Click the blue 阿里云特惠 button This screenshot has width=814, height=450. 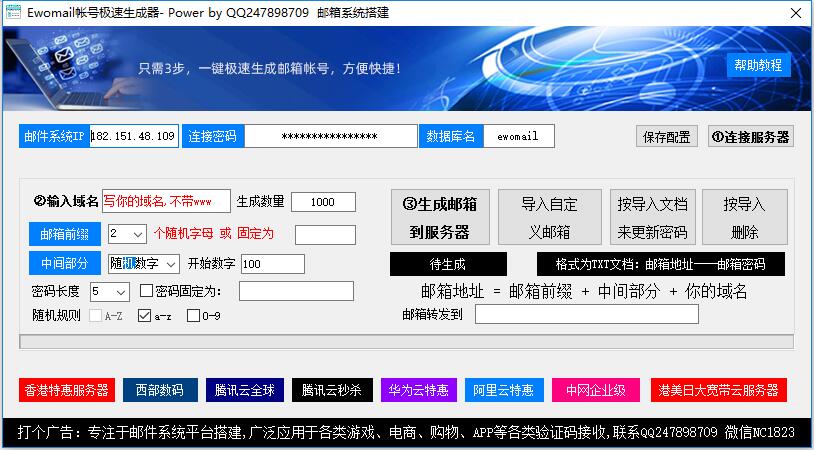[505, 390]
